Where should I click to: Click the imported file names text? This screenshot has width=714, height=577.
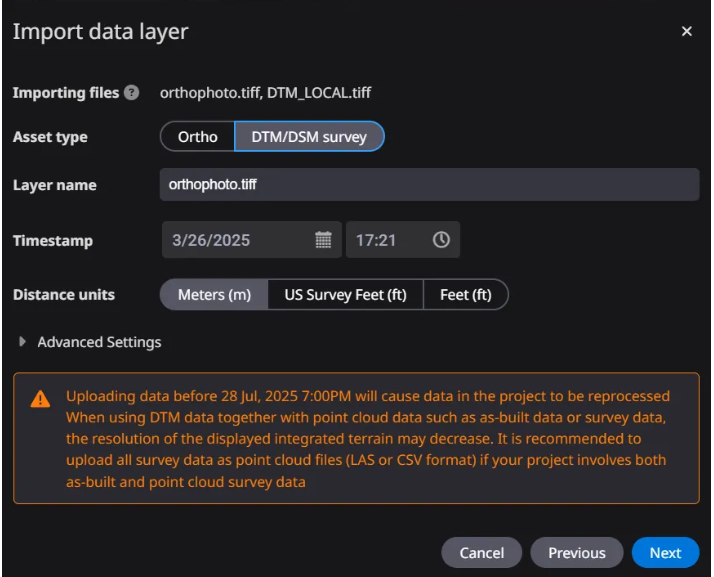tap(266, 93)
